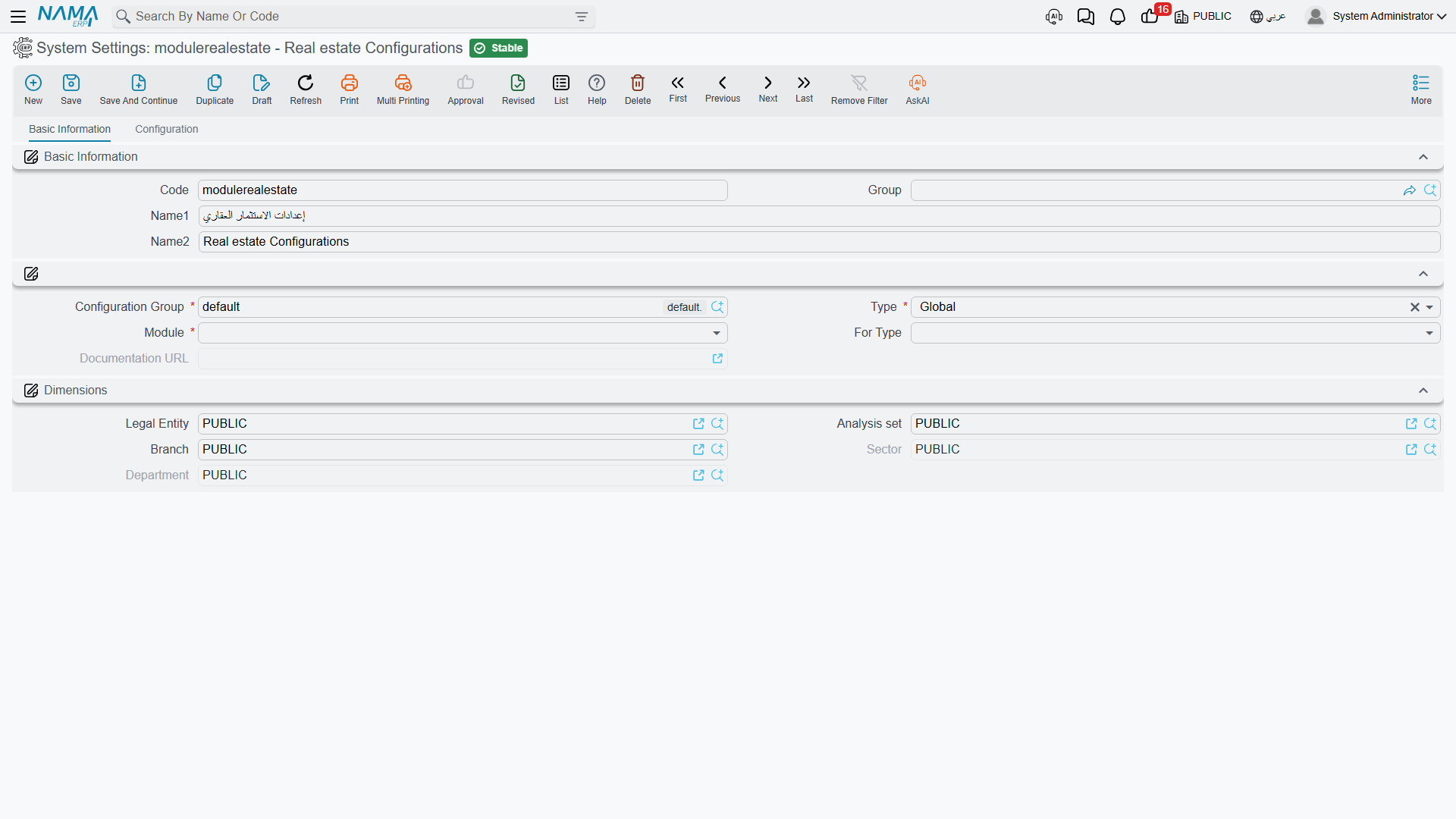Image resolution: width=1456 pixels, height=819 pixels.
Task: Refresh the record
Action: tap(306, 89)
